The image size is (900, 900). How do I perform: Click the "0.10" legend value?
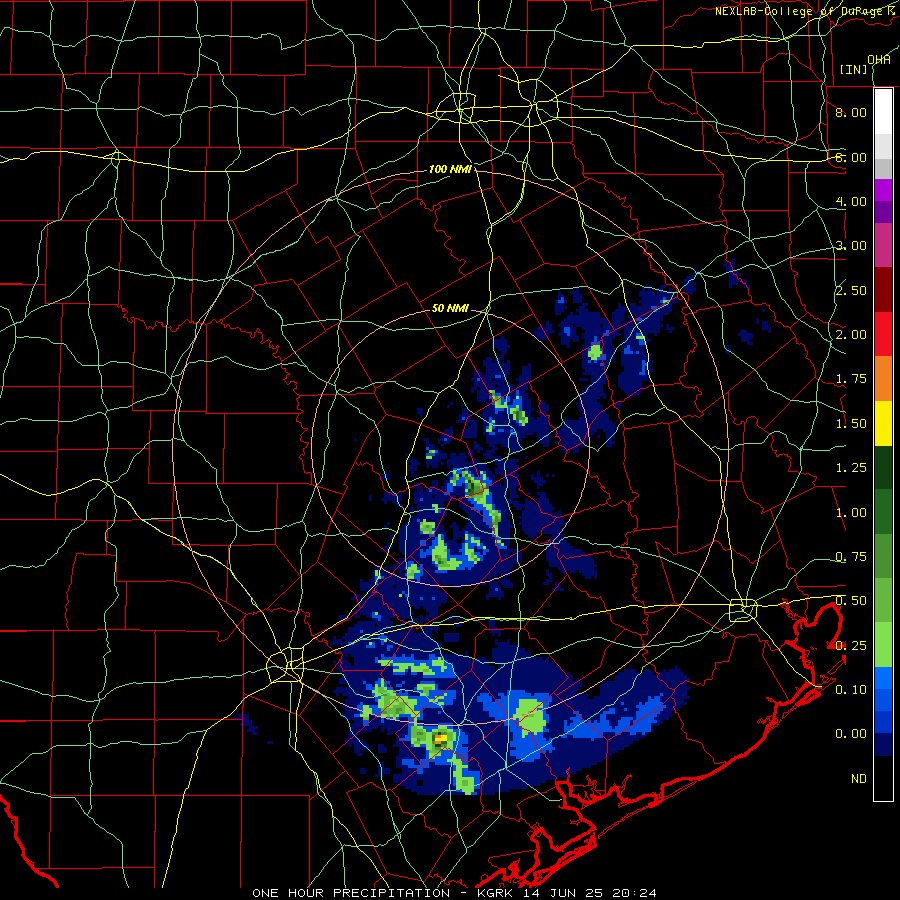(851, 690)
